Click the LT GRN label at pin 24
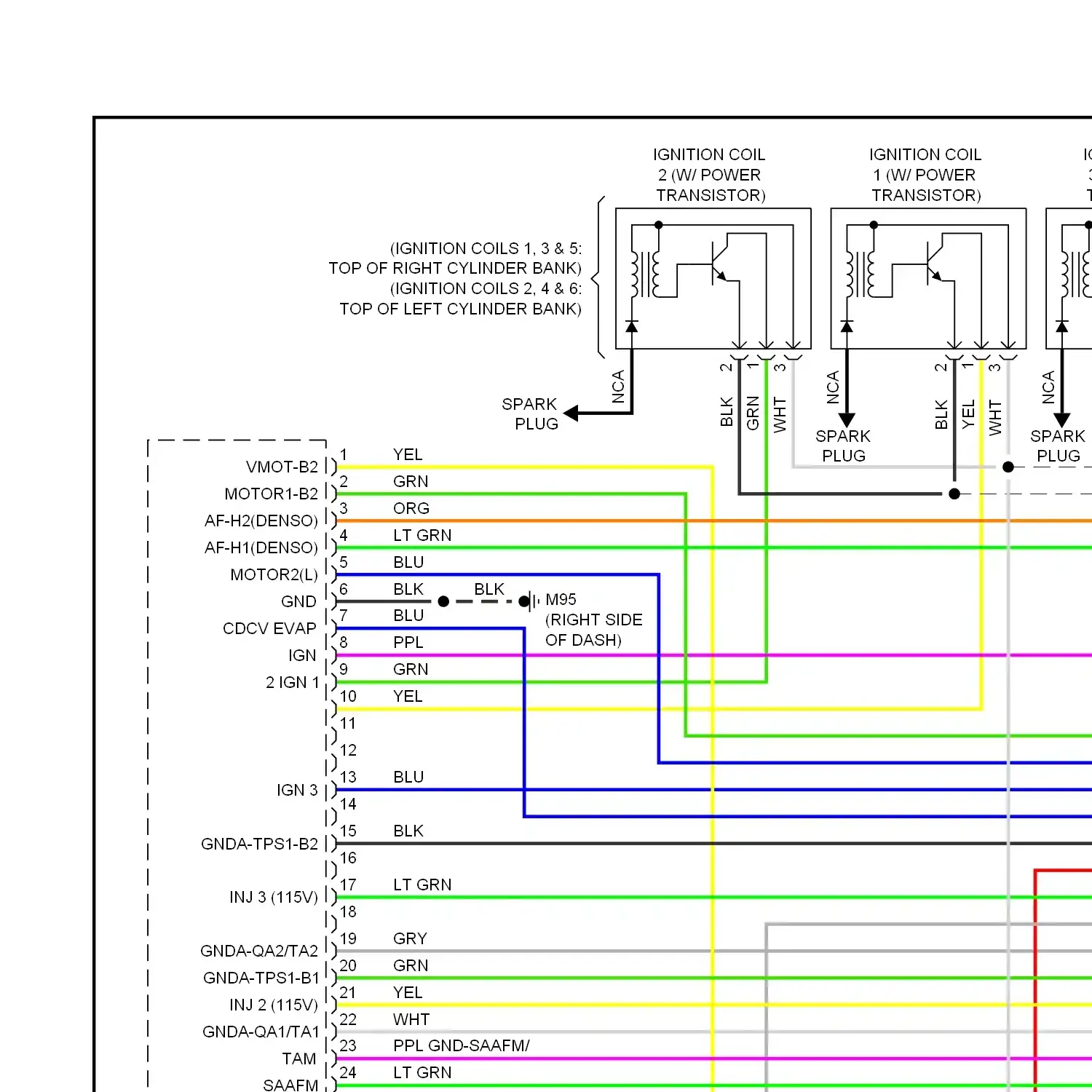1092x1092 pixels. click(x=422, y=1072)
